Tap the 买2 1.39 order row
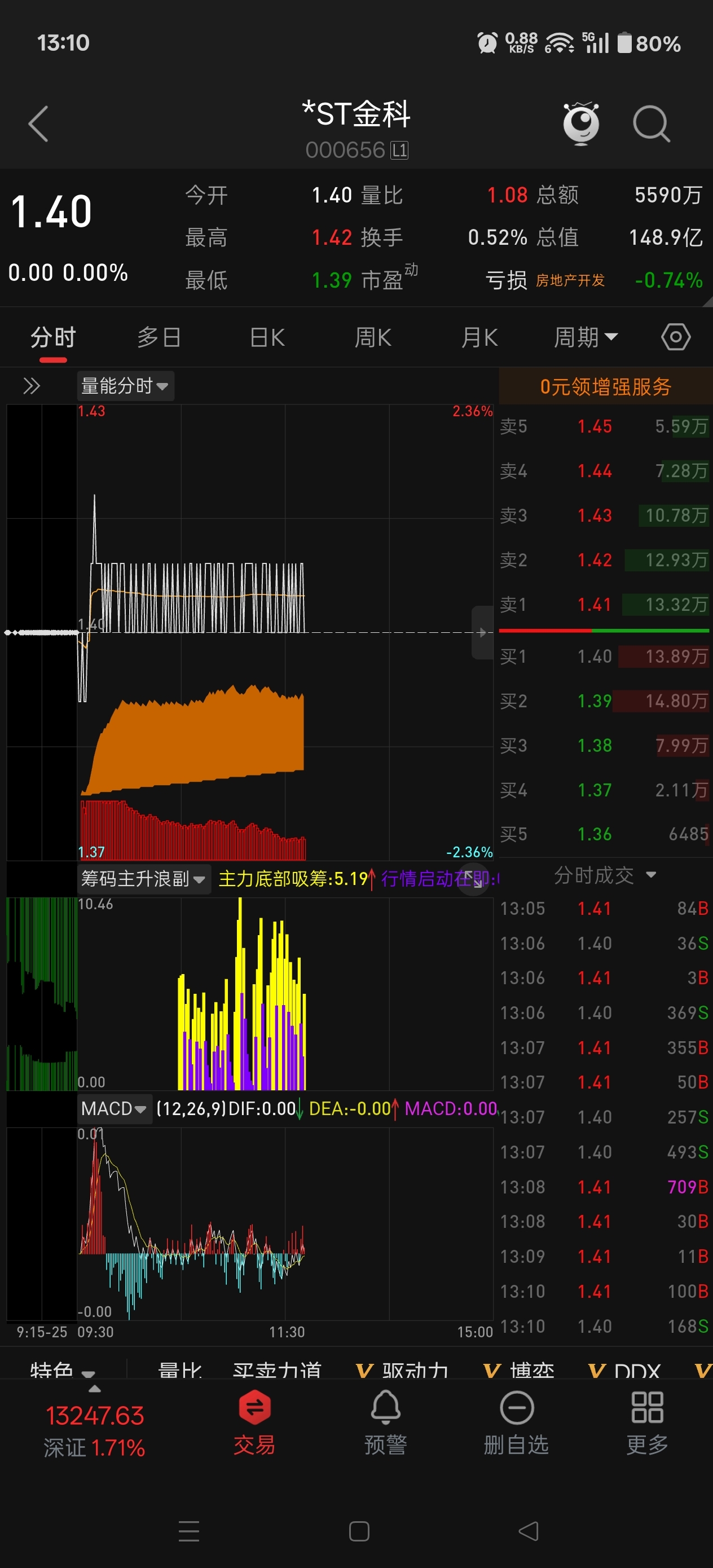Screen dimensions: 713x1568 point(605,701)
